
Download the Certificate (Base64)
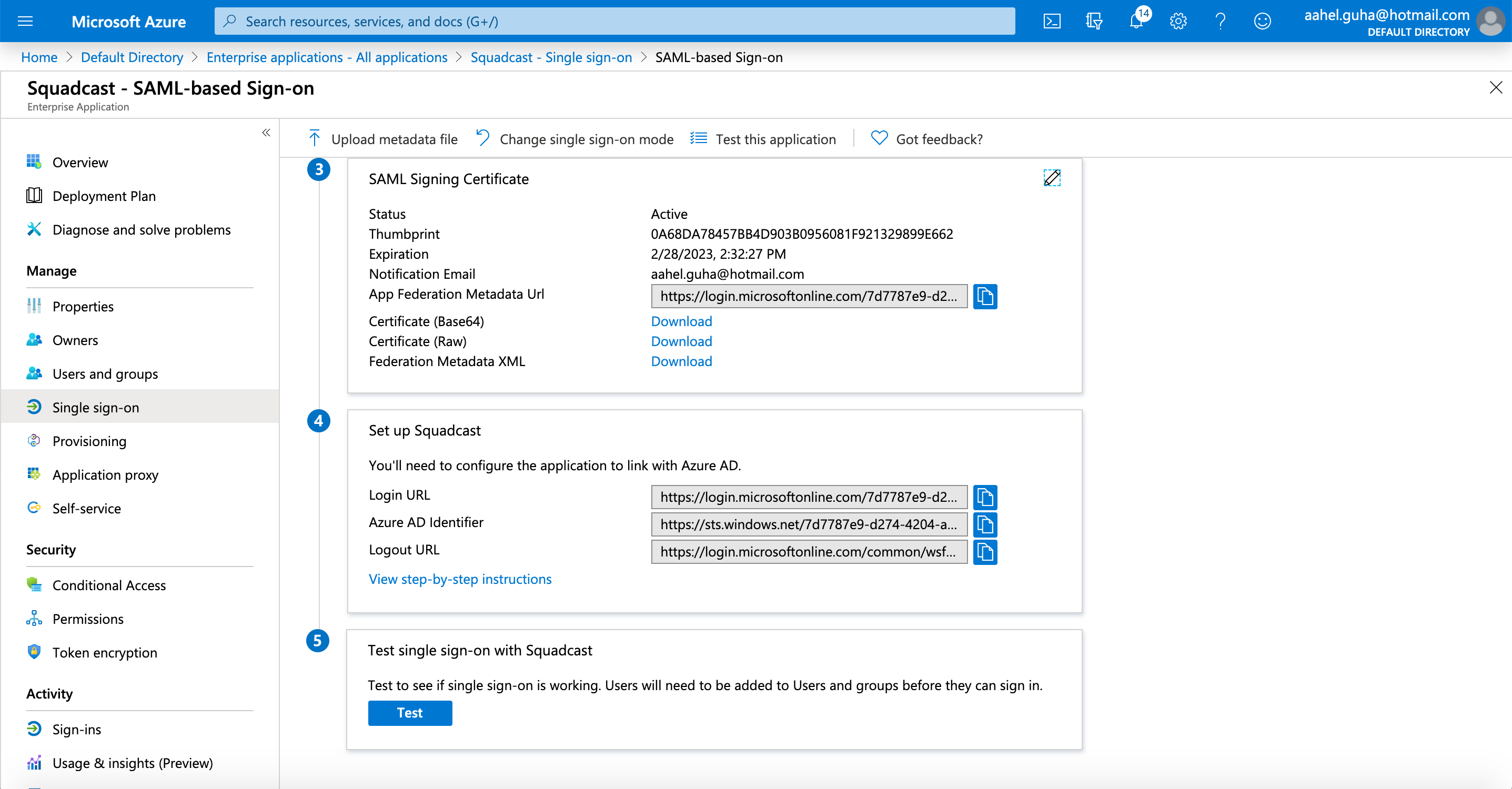coord(681,321)
